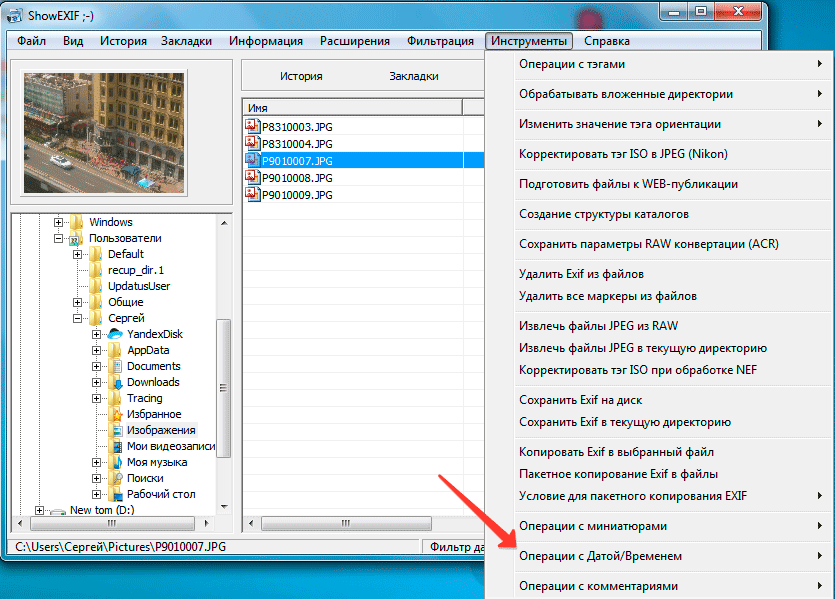835x599 pixels.
Task: Click the Downloads folder icon
Action: [115, 382]
